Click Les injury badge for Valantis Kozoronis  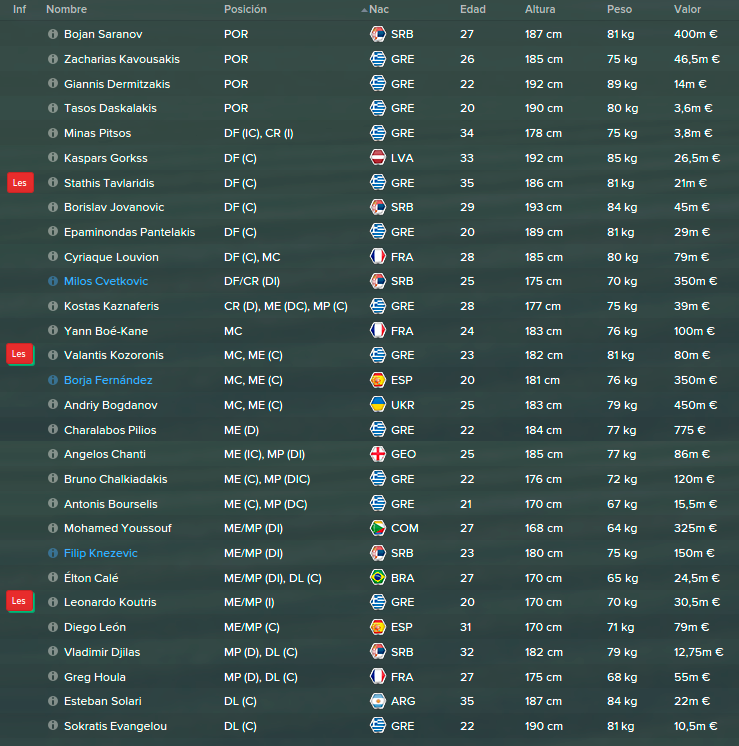click(x=20, y=354)
